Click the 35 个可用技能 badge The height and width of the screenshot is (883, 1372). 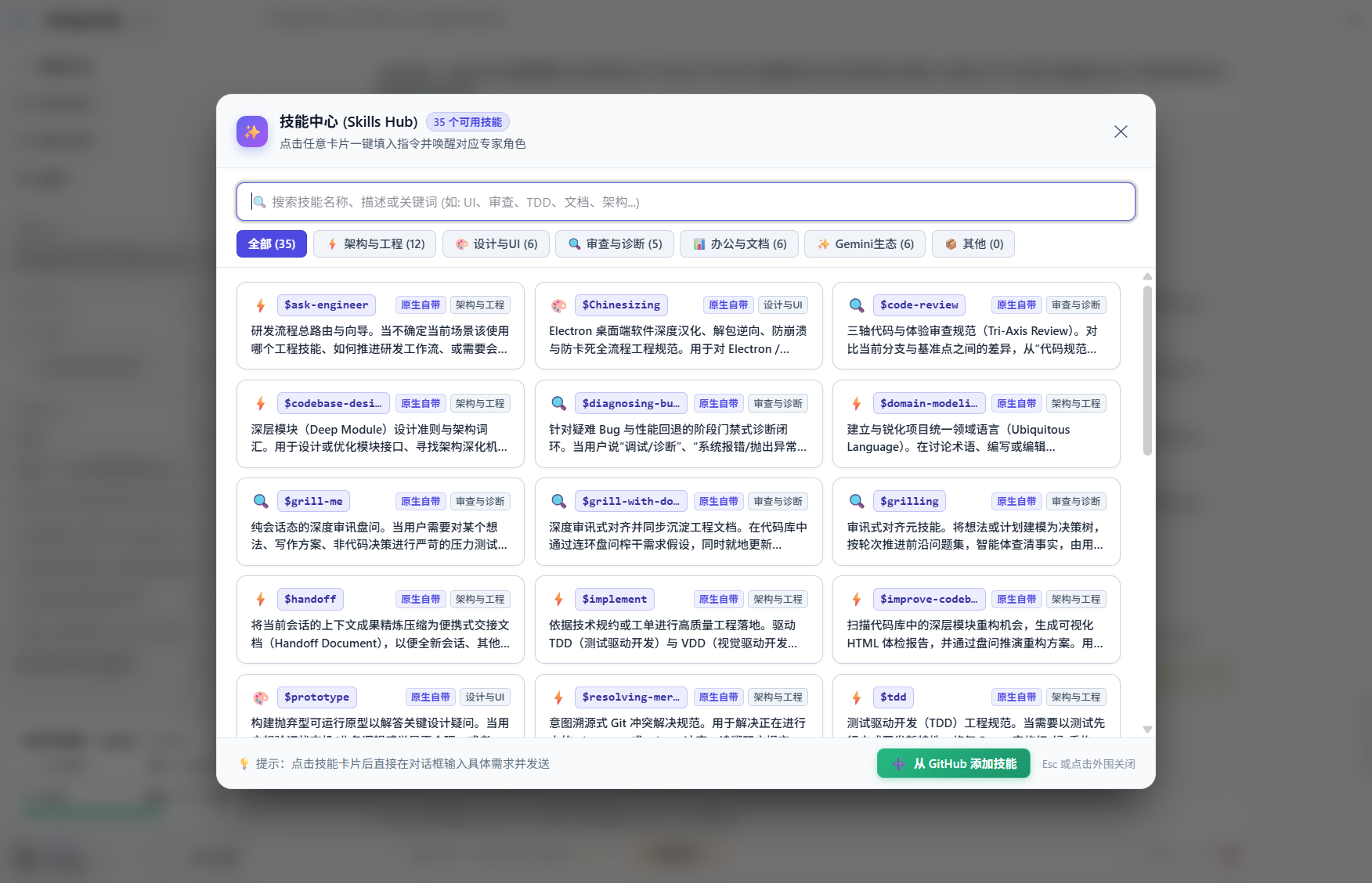[468, 122]
